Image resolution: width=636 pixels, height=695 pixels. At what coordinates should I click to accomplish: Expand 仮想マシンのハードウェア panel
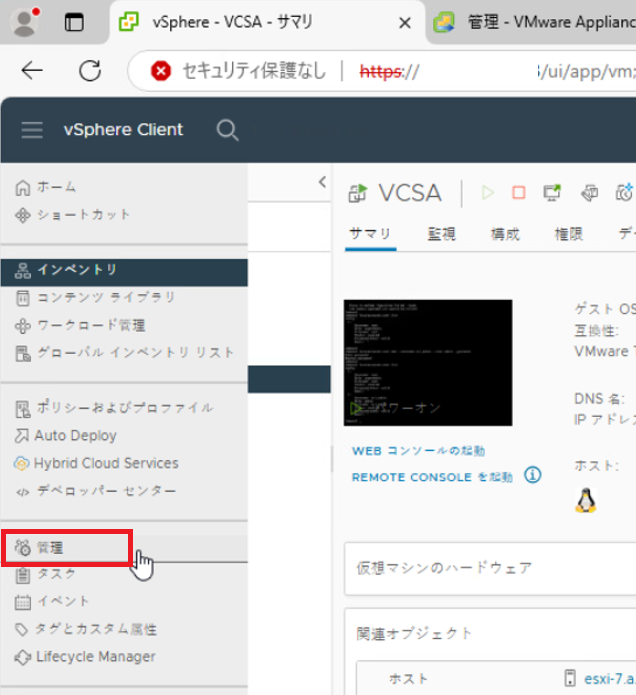point(490,569)
